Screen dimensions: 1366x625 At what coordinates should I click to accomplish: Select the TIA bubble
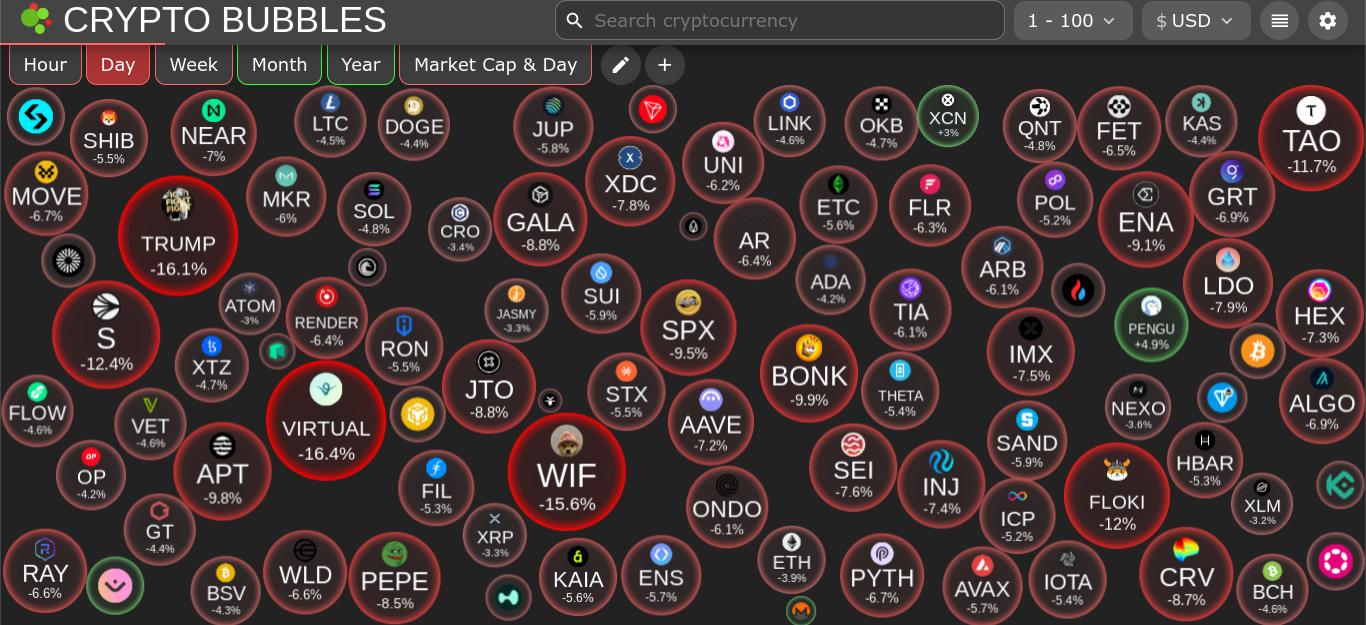pyautogui.click(x=910, y=308)
